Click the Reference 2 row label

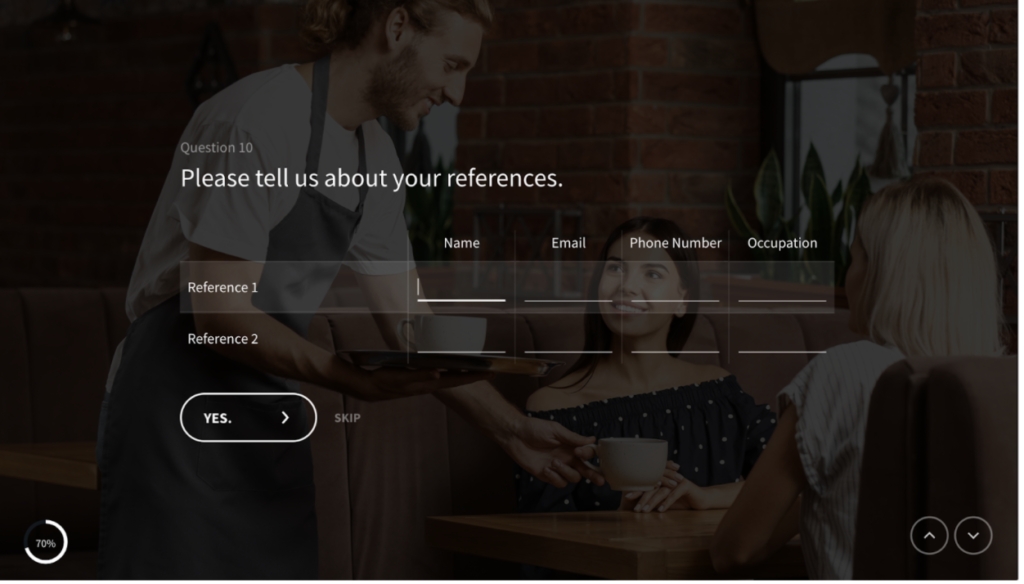[x=223, y=340]
